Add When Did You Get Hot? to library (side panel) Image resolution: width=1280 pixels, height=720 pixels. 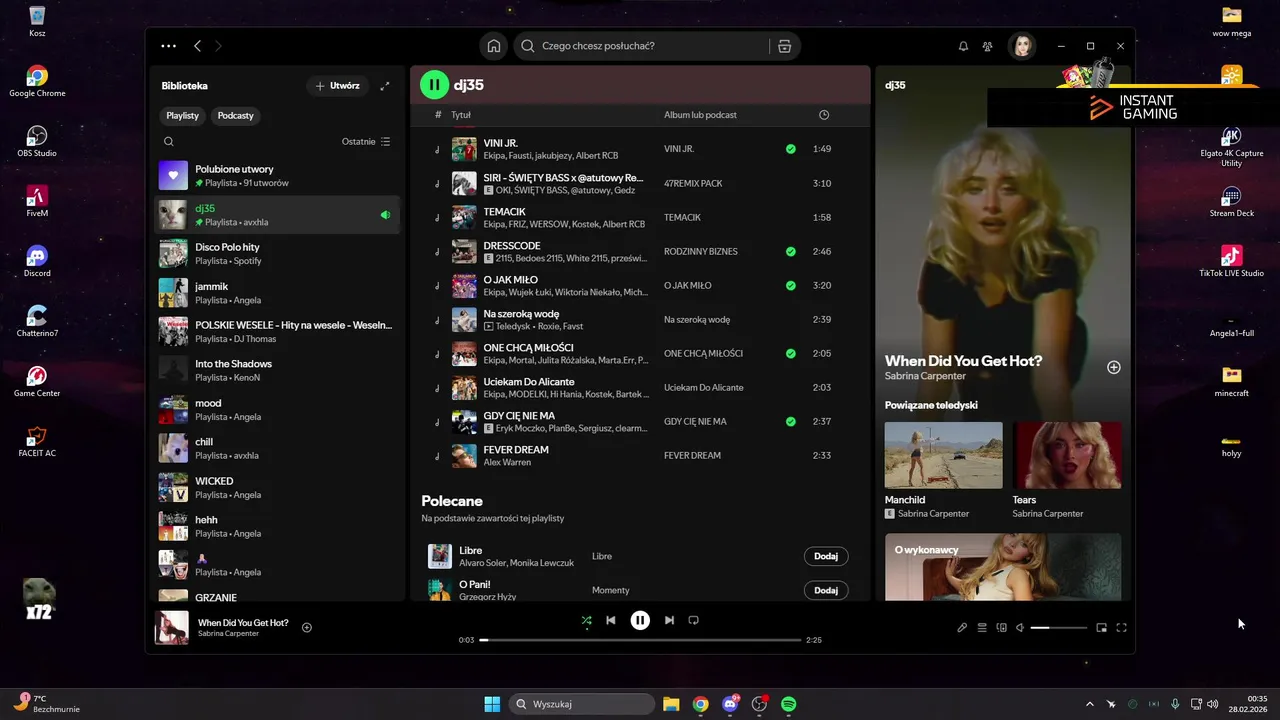point(1114,367)
